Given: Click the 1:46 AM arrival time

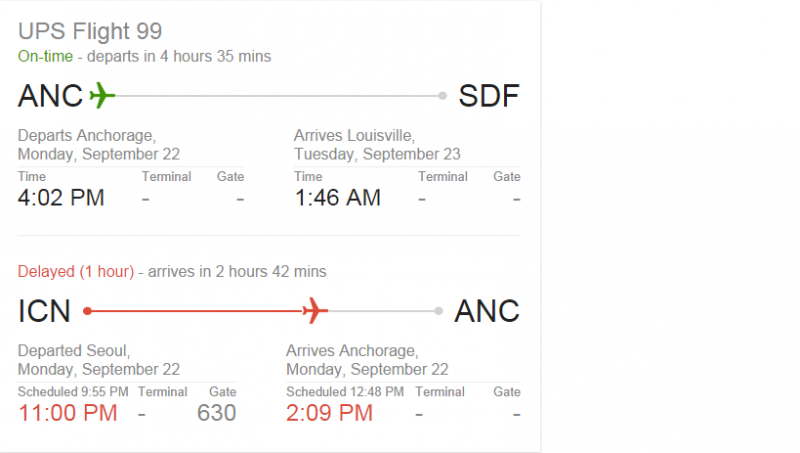Looking at the screenshot, I should coord(337,198).
